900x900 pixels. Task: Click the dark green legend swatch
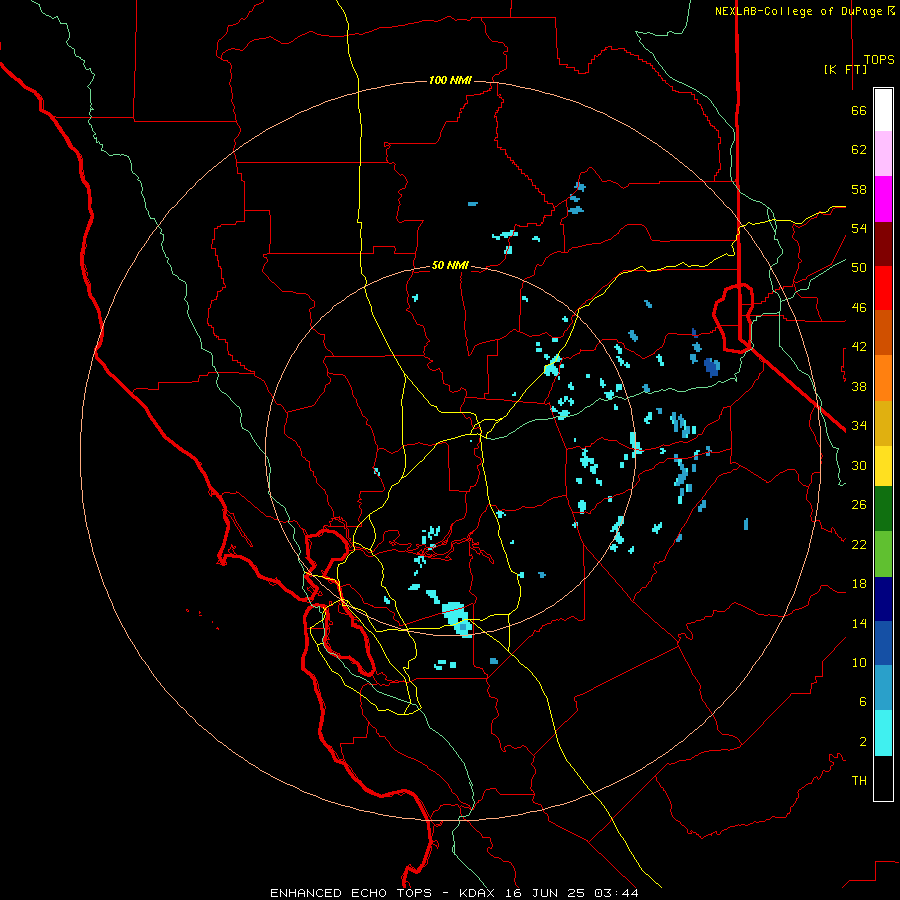tap(883, 509)
